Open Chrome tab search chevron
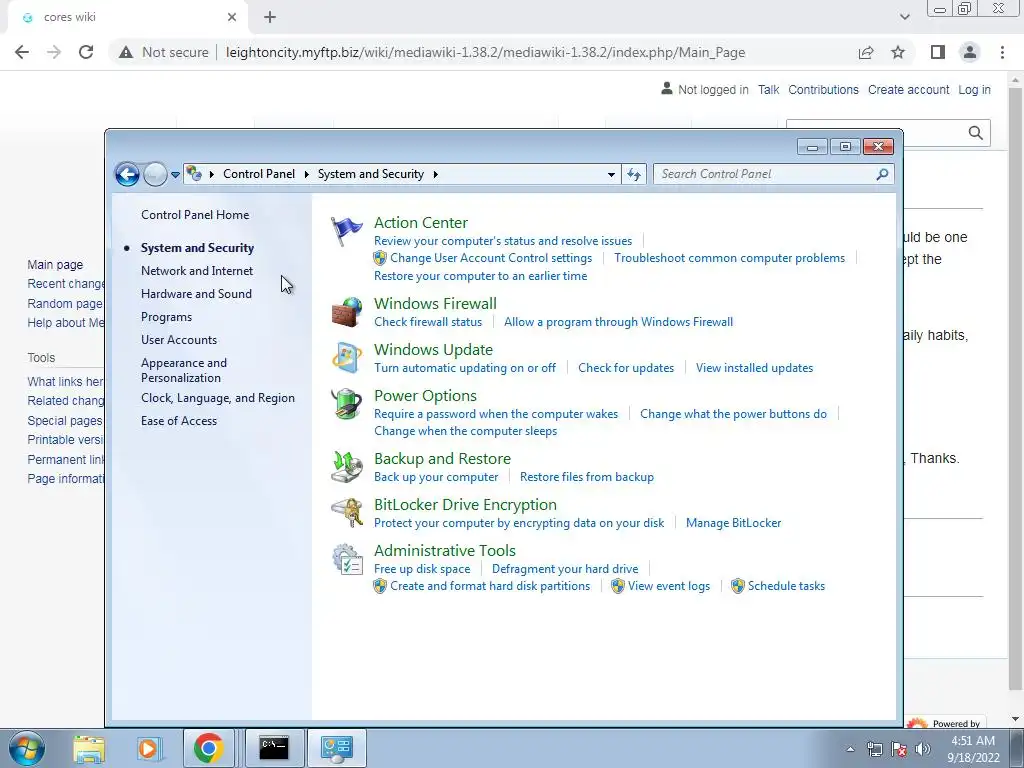The width and height of the screenshot is (1024, 768). [904, 17]
